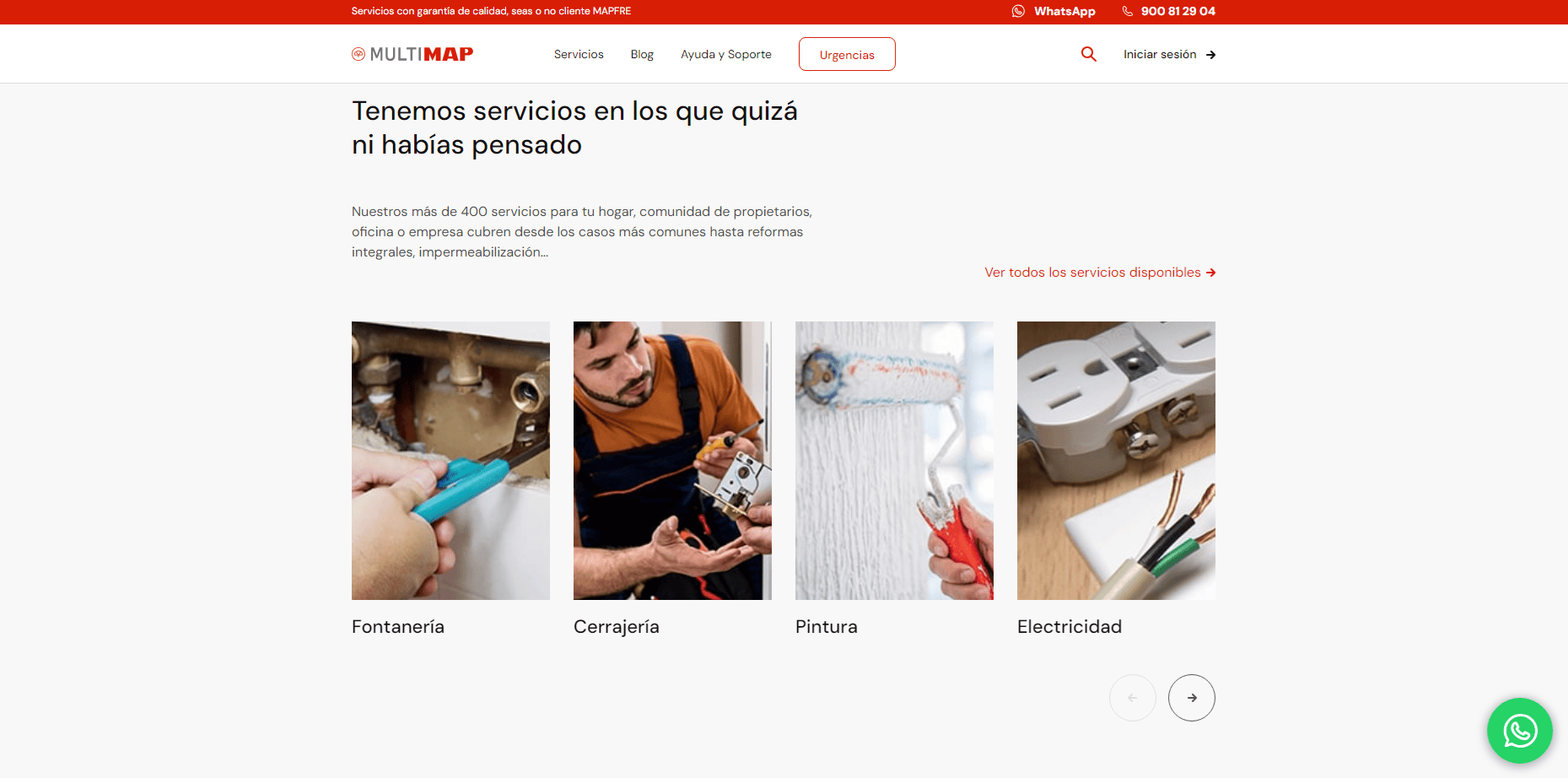
Task: Click the Urgencias button
Action: tap(847, 54)
